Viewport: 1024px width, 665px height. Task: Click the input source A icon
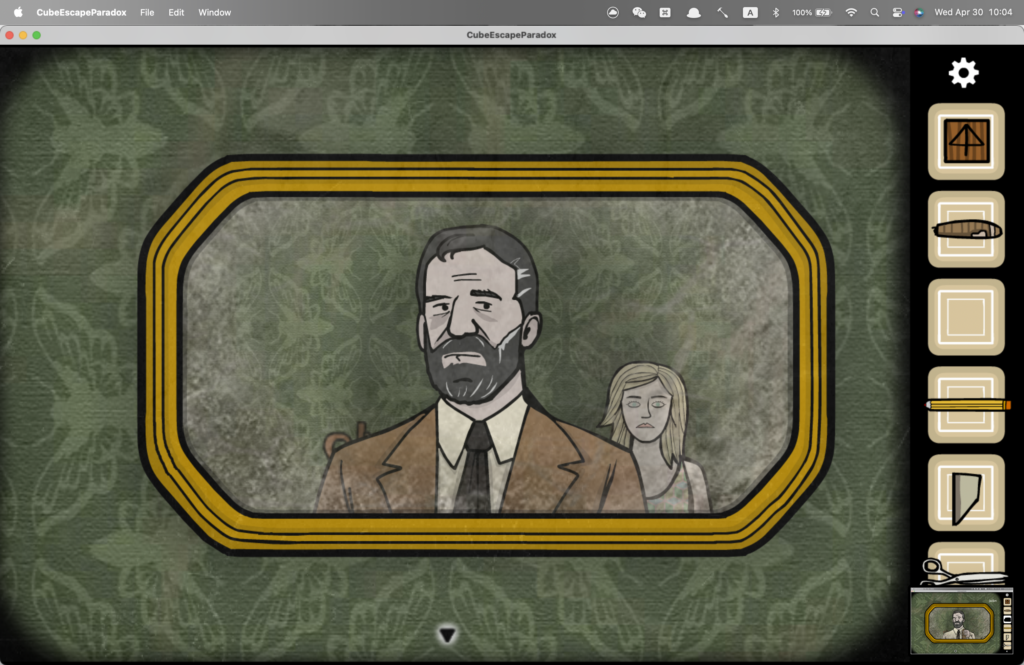click(x=750, y=12)
